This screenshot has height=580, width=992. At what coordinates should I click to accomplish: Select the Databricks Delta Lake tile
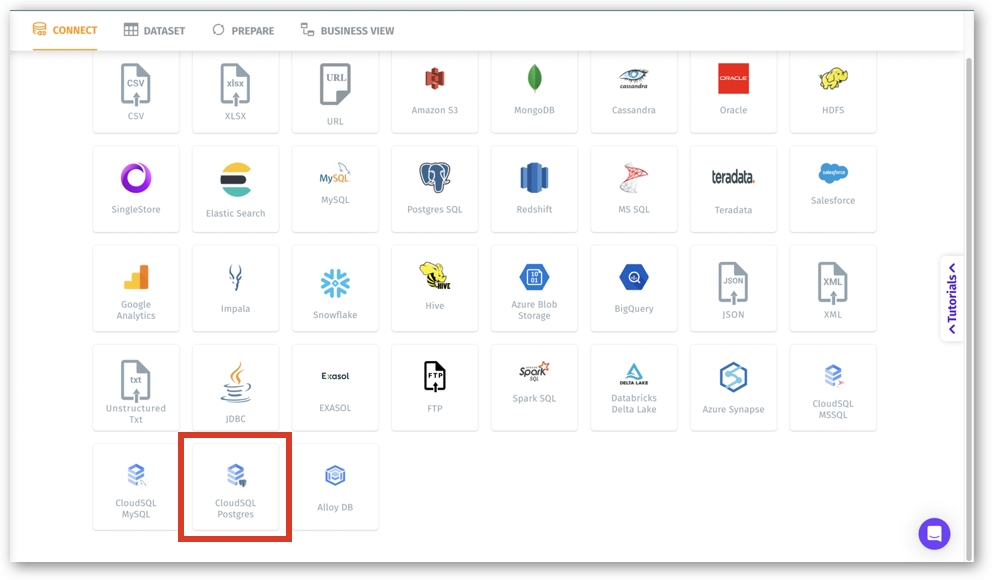tap(634, 388)
